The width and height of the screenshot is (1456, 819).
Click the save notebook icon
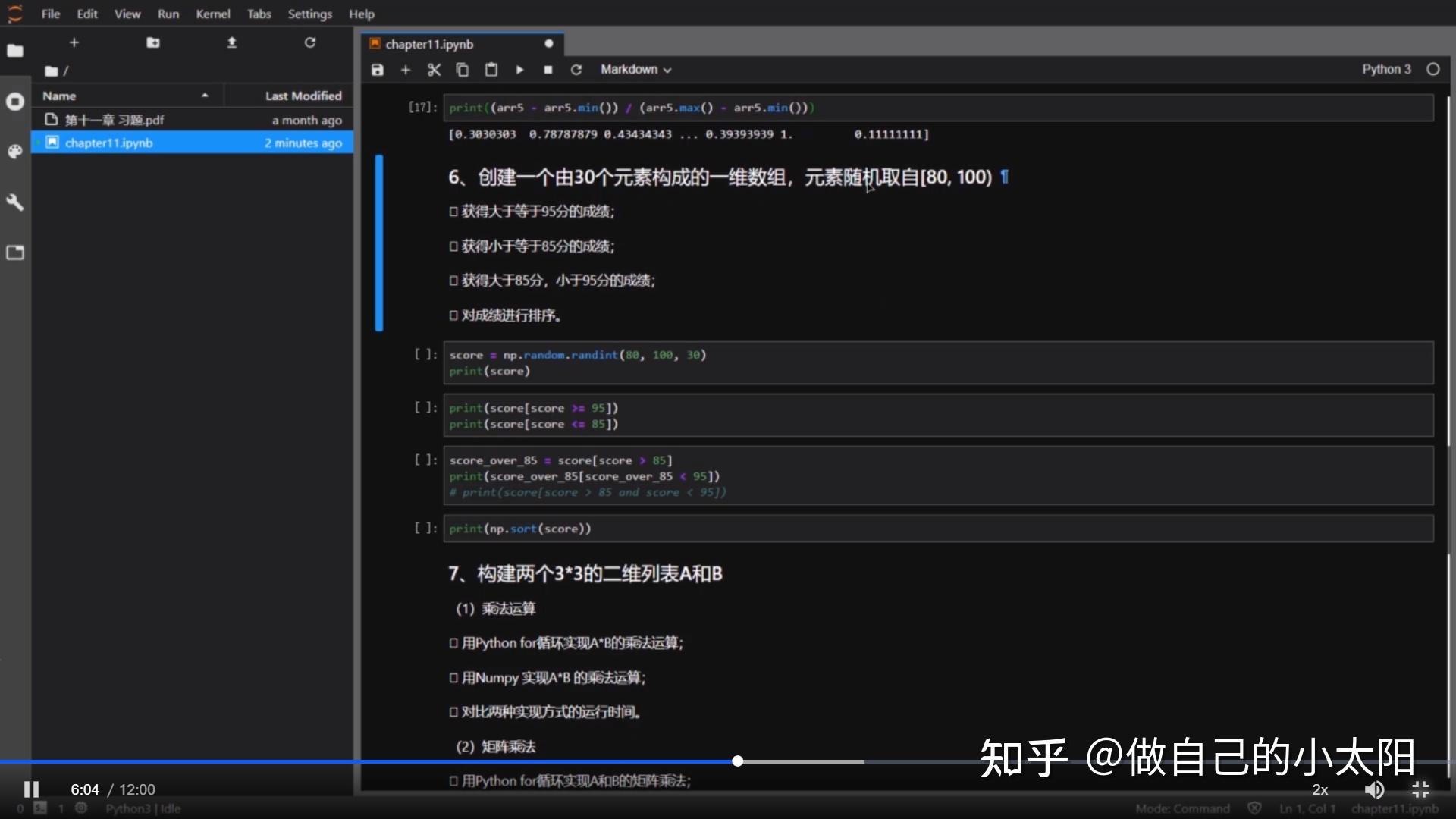point(377,70)
